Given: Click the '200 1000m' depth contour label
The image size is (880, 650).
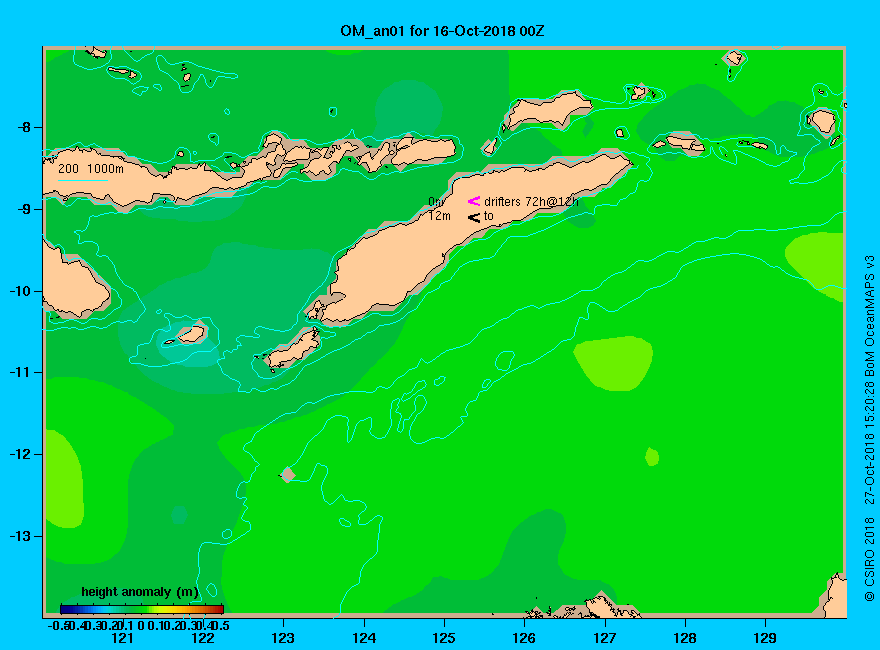Looking at the screenshot, I should [91, 168].
